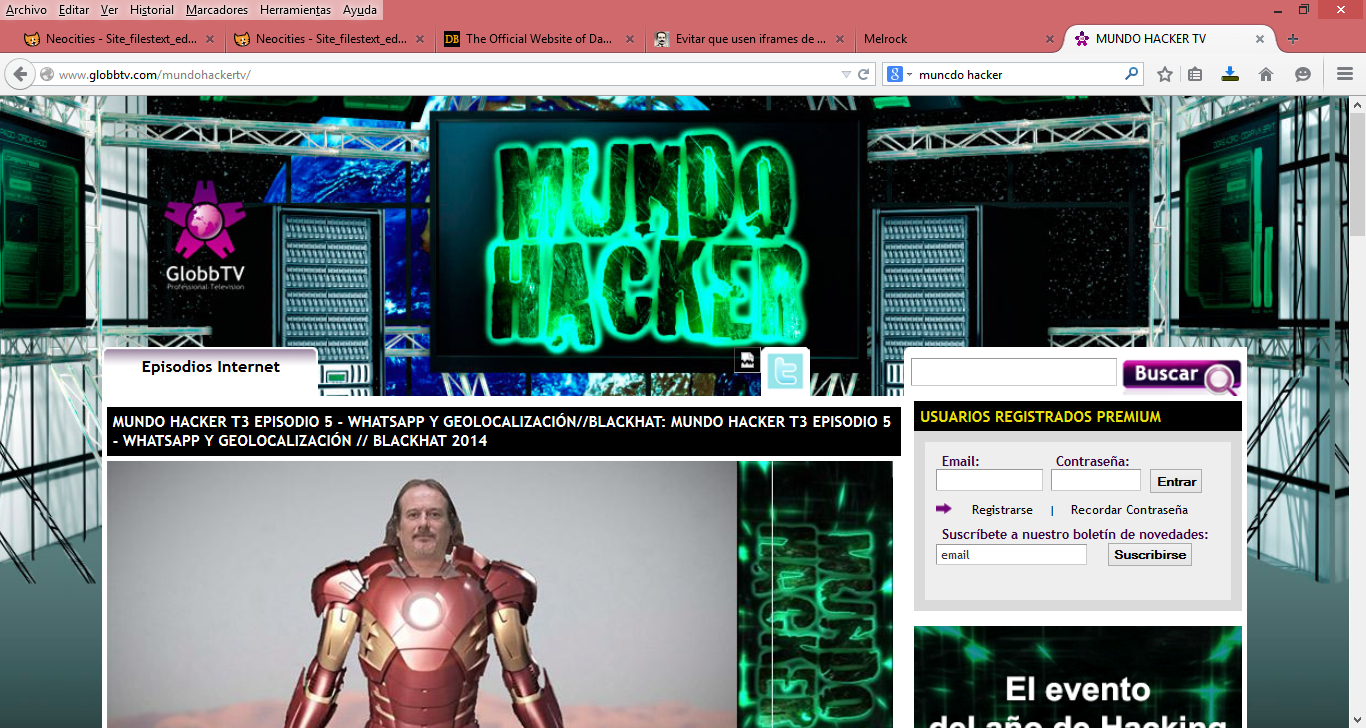
Task: Switch to first Neocities Site_filestext tab
Action: click(x=117, y=39)
